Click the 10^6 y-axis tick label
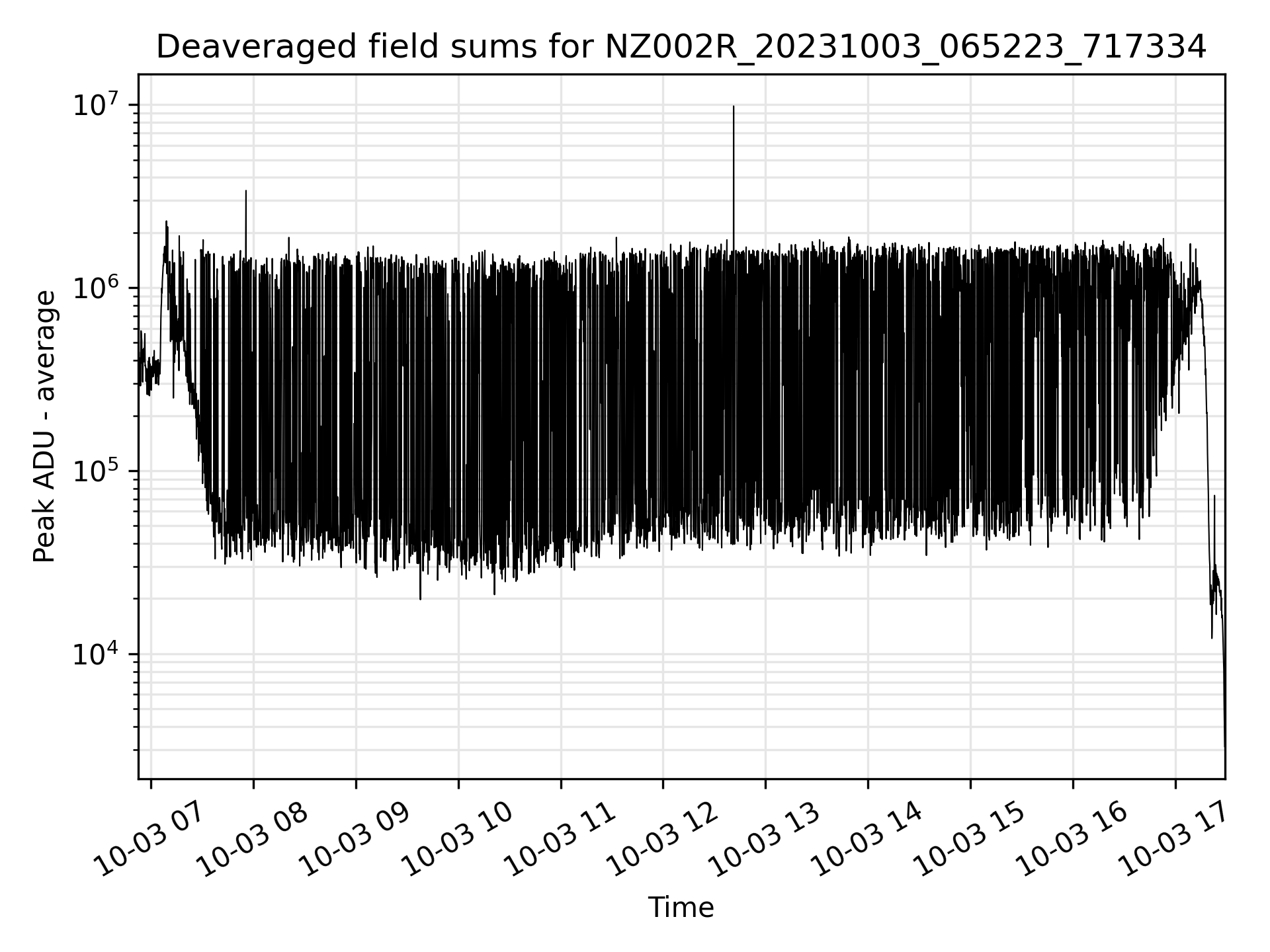Image resolution: width=1270 pixels, height=952 pixels. click(x=97, y=288)
